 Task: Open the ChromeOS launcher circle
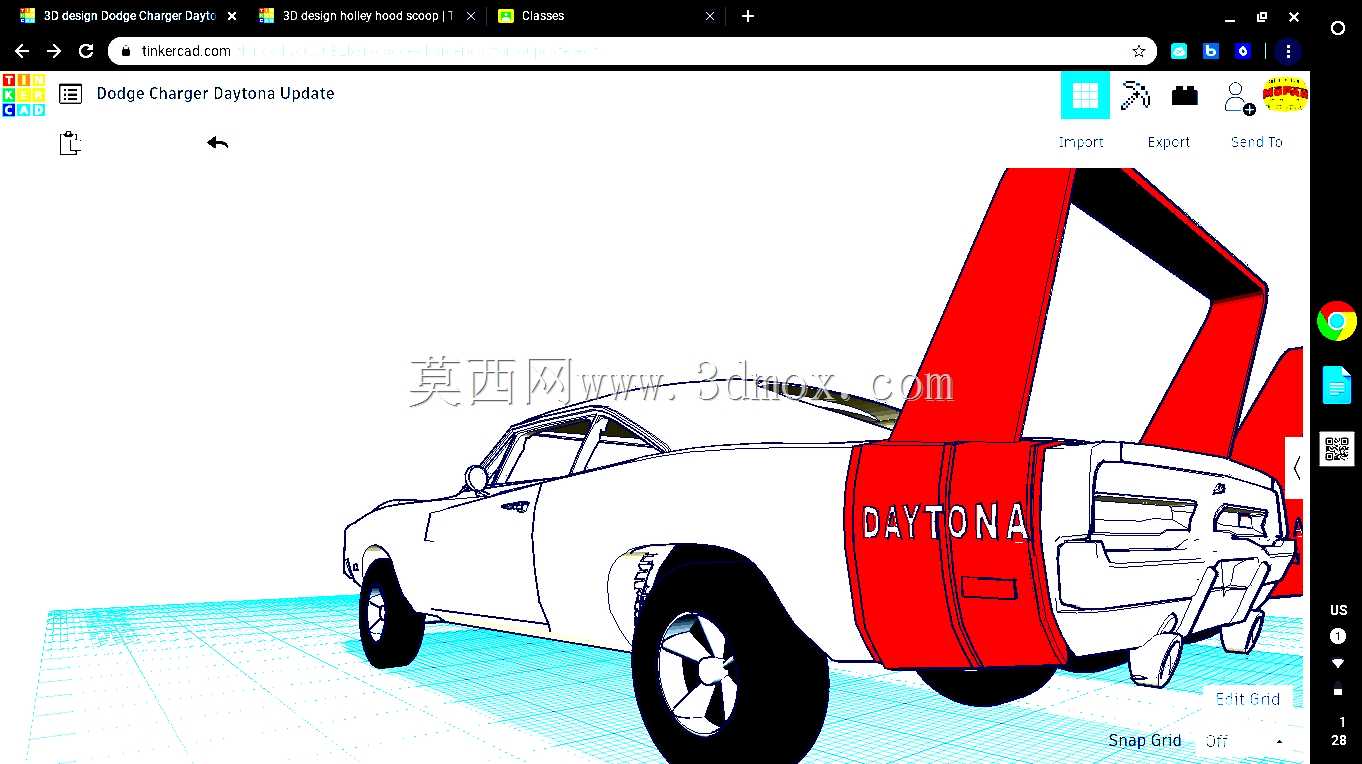[x=1338, y=29]
